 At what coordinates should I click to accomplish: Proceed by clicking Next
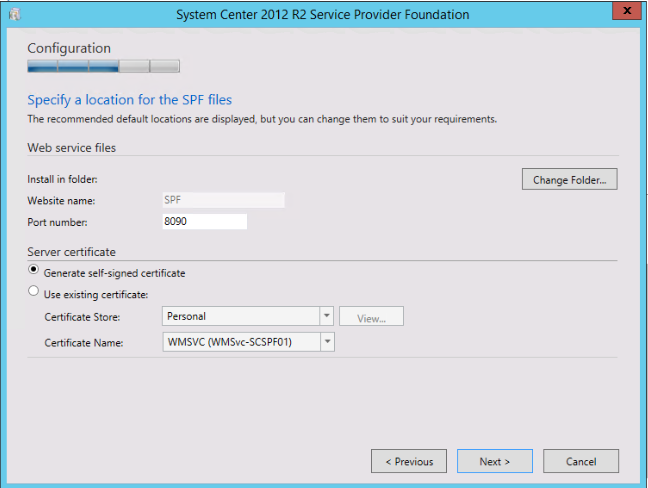point(494,461)
